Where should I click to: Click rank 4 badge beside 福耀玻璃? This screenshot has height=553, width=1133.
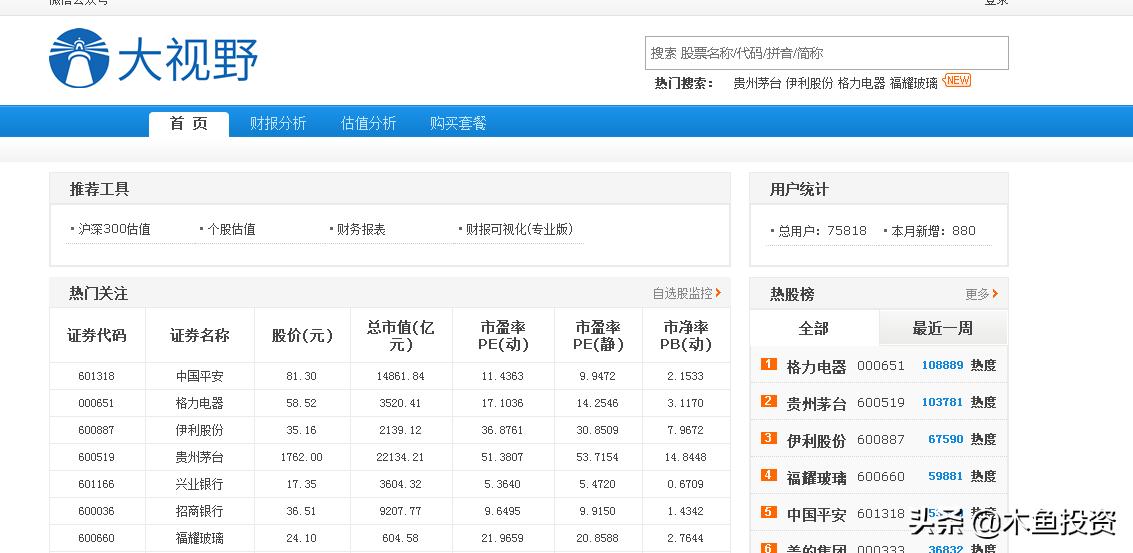click(768, 475)
